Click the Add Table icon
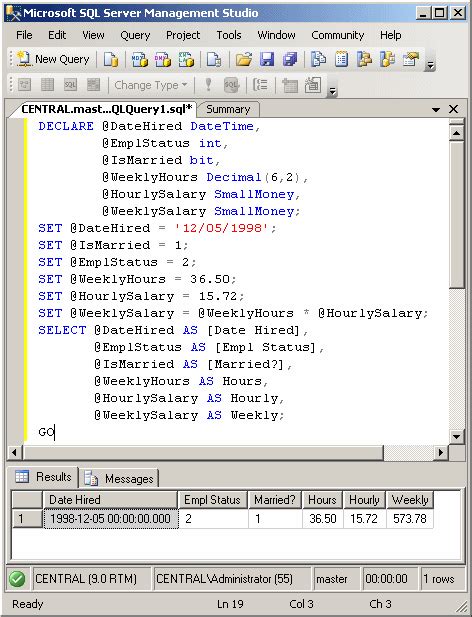The image size is (472, 617). coord(290,85)
